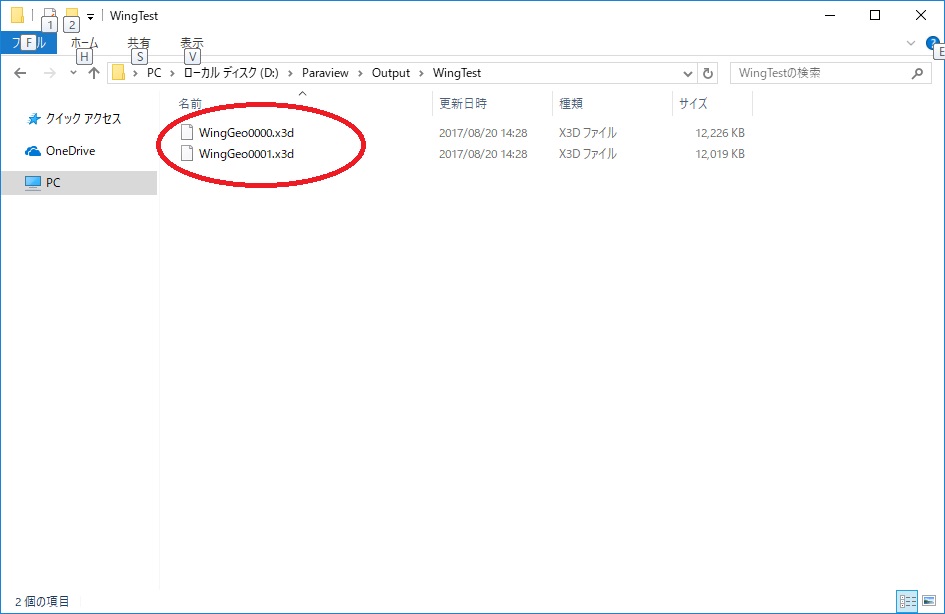
Task: Select file WingGeo0001.x3d
Action: click(246, 154)
